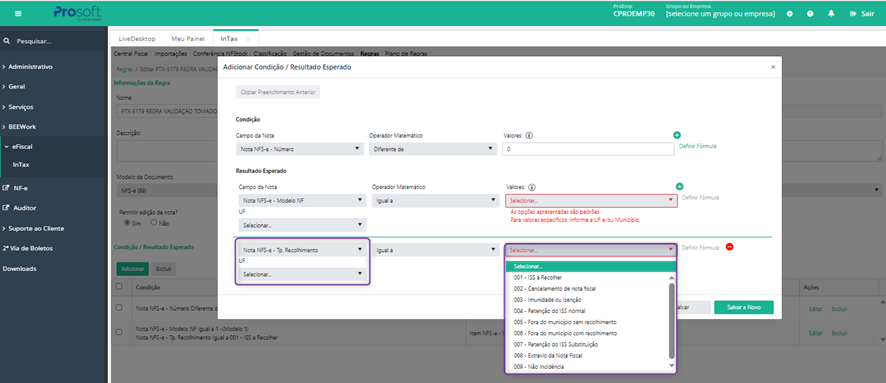Open Nota NFS-e - Modelo NF dropdown

pyautogui.click(x=301, y=200)
